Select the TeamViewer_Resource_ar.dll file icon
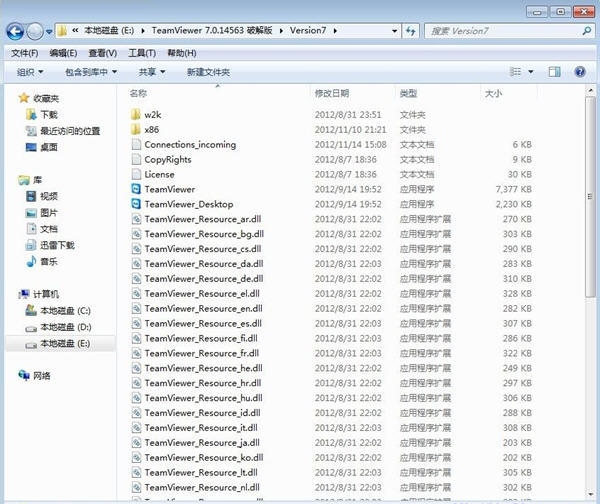The height and width of the screenshot is (504, 600). [136, 219]
